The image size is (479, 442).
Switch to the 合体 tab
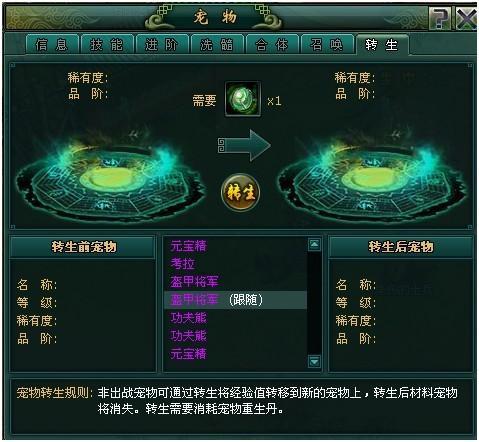[x=272, y=45]
